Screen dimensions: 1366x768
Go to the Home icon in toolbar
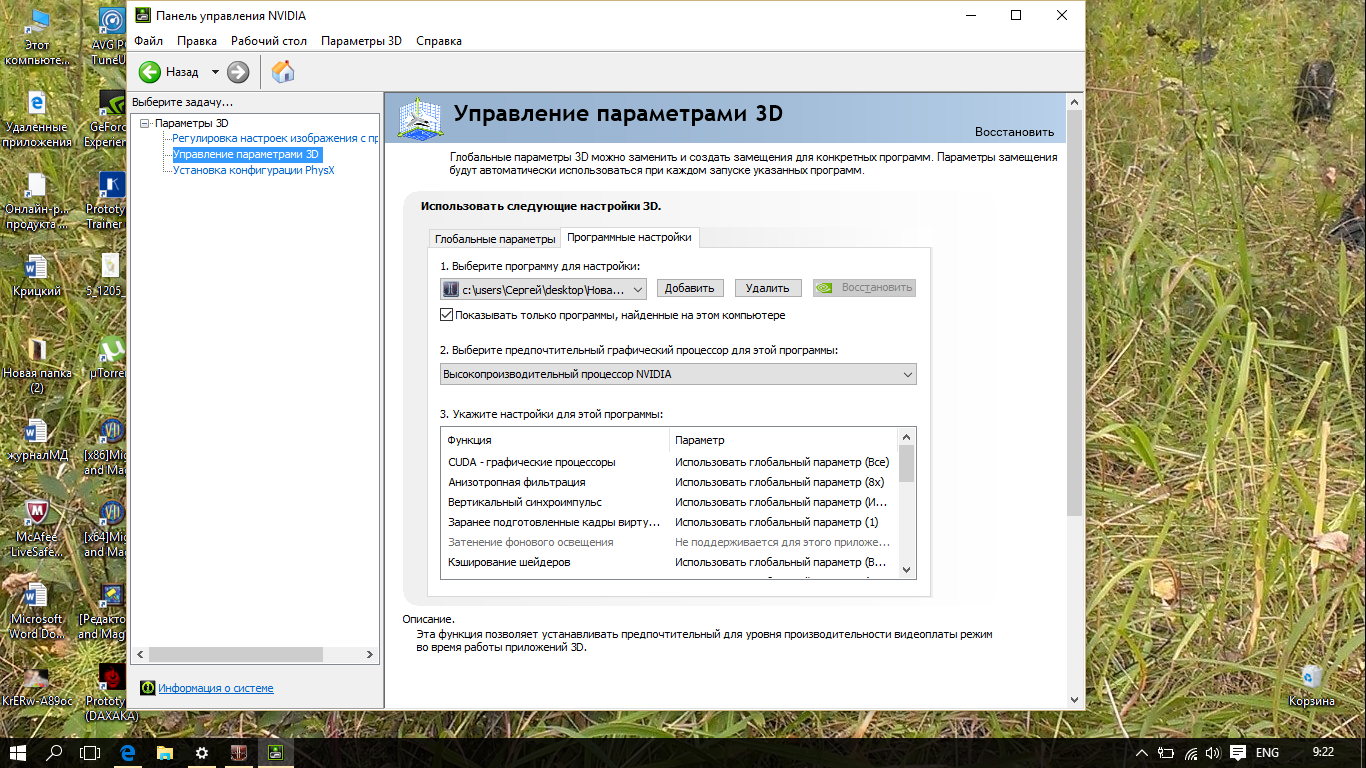(283, 72)
